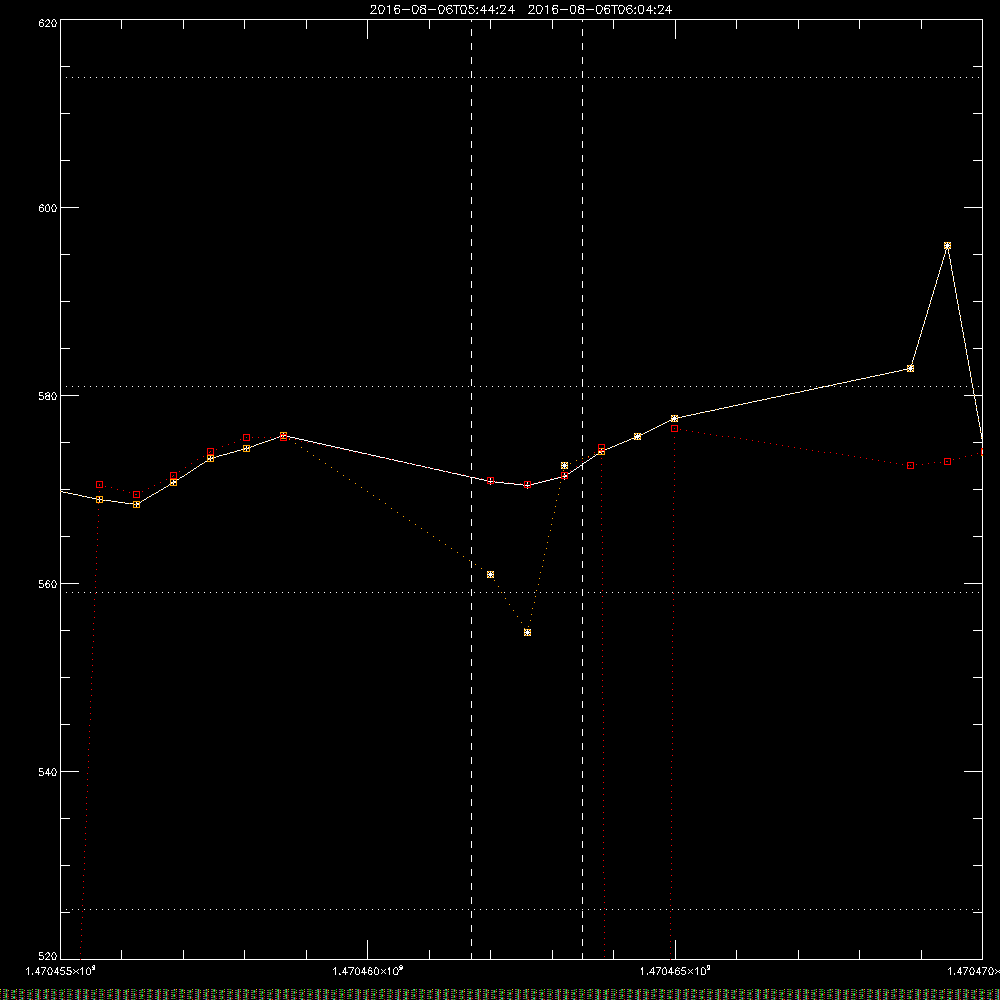Pick the lowest orange data marker near 555
1000x1000 pixels.
[x=527, y=633]
